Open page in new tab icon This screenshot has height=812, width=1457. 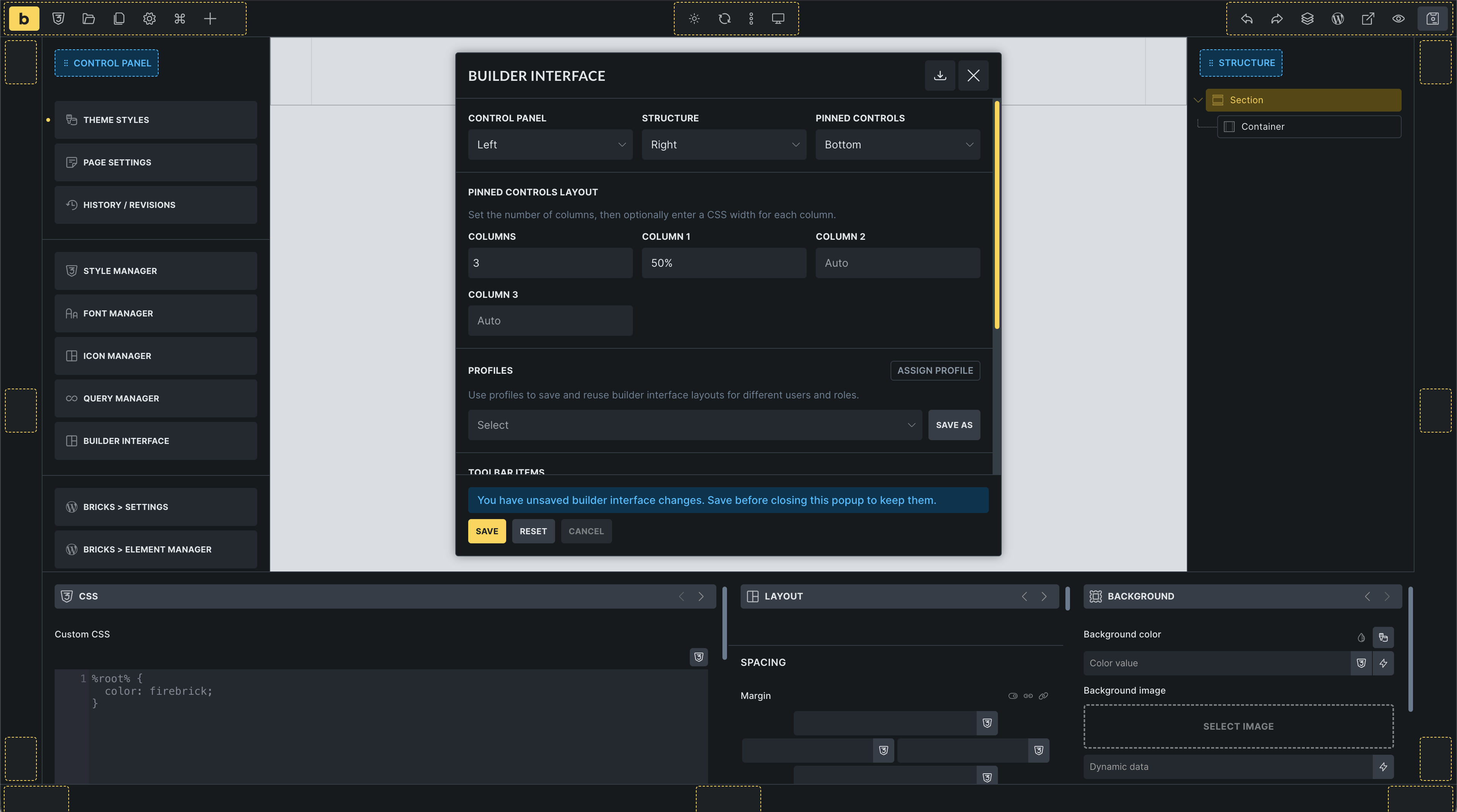click(1368, 19)
